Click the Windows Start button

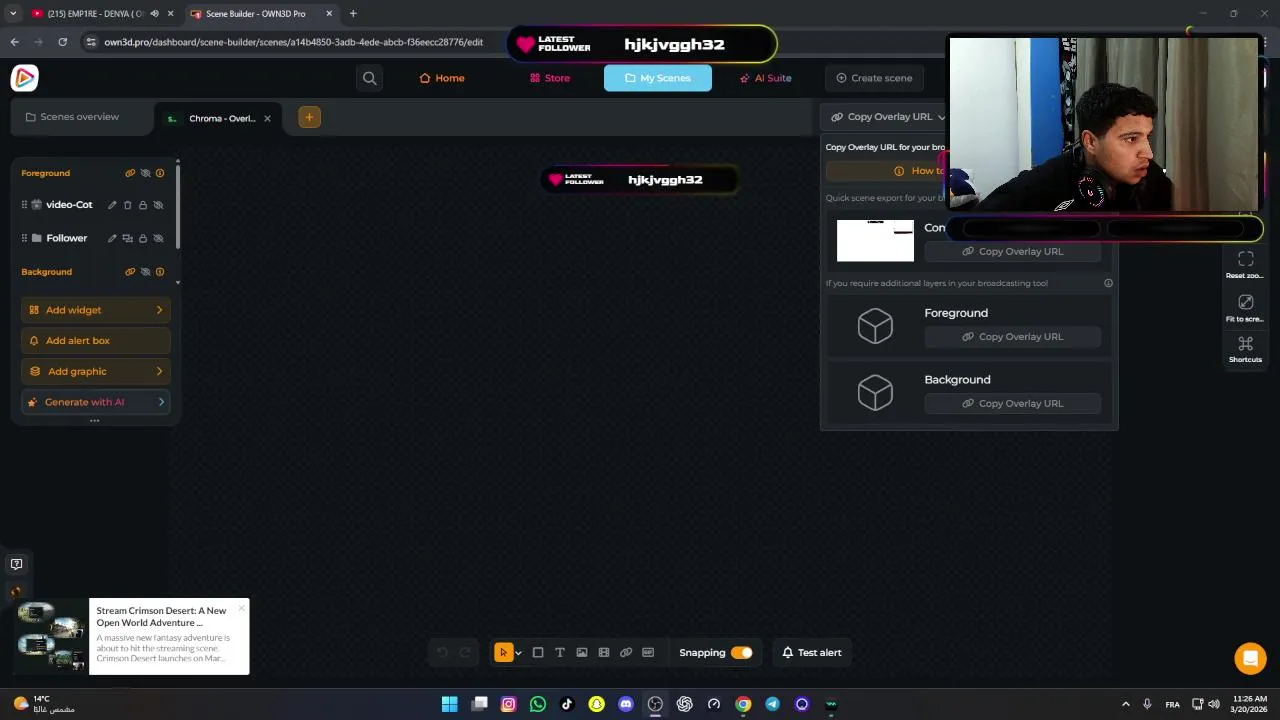tap(450, 704)
